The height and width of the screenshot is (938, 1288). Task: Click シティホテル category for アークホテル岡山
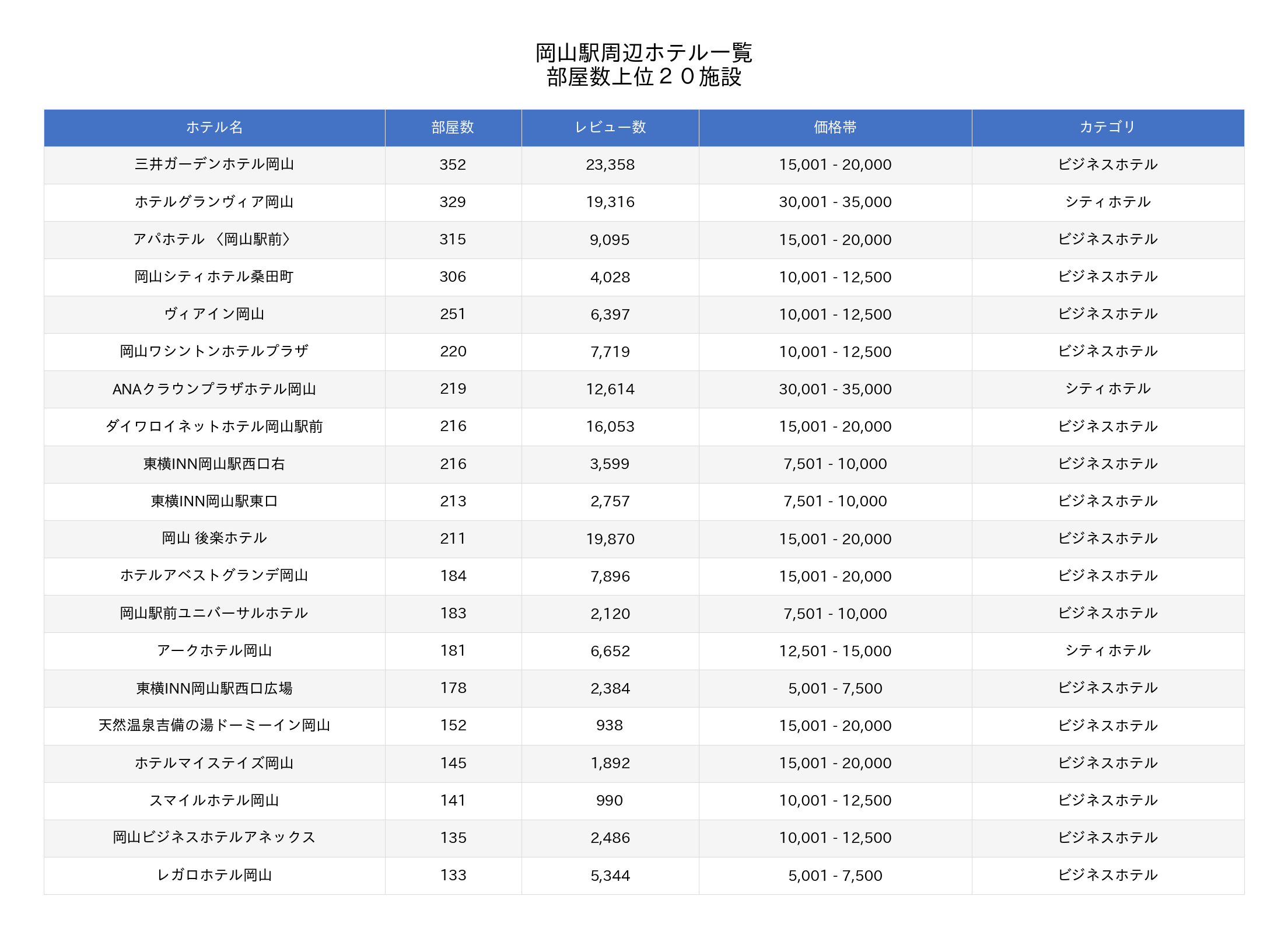click(x=1107, y=650)
